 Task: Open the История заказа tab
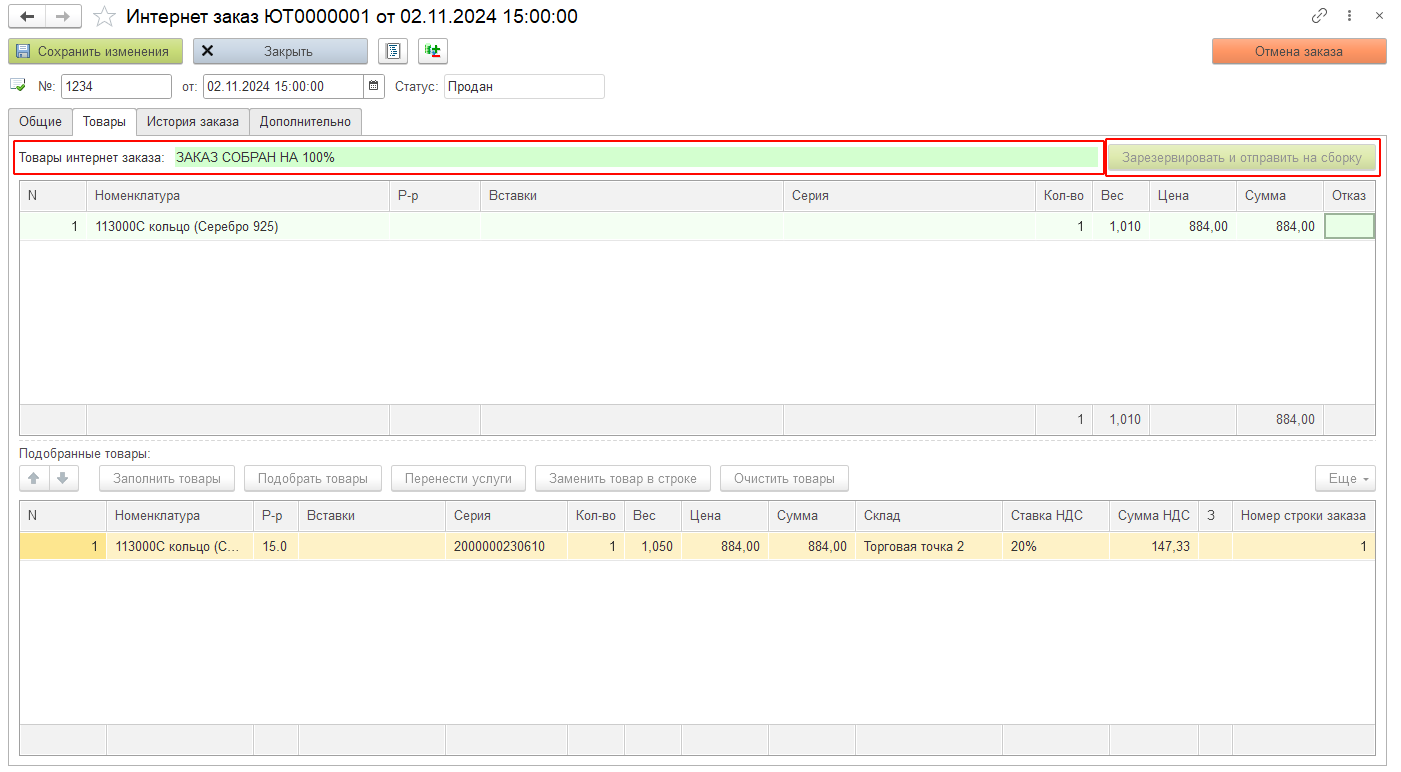193,122
